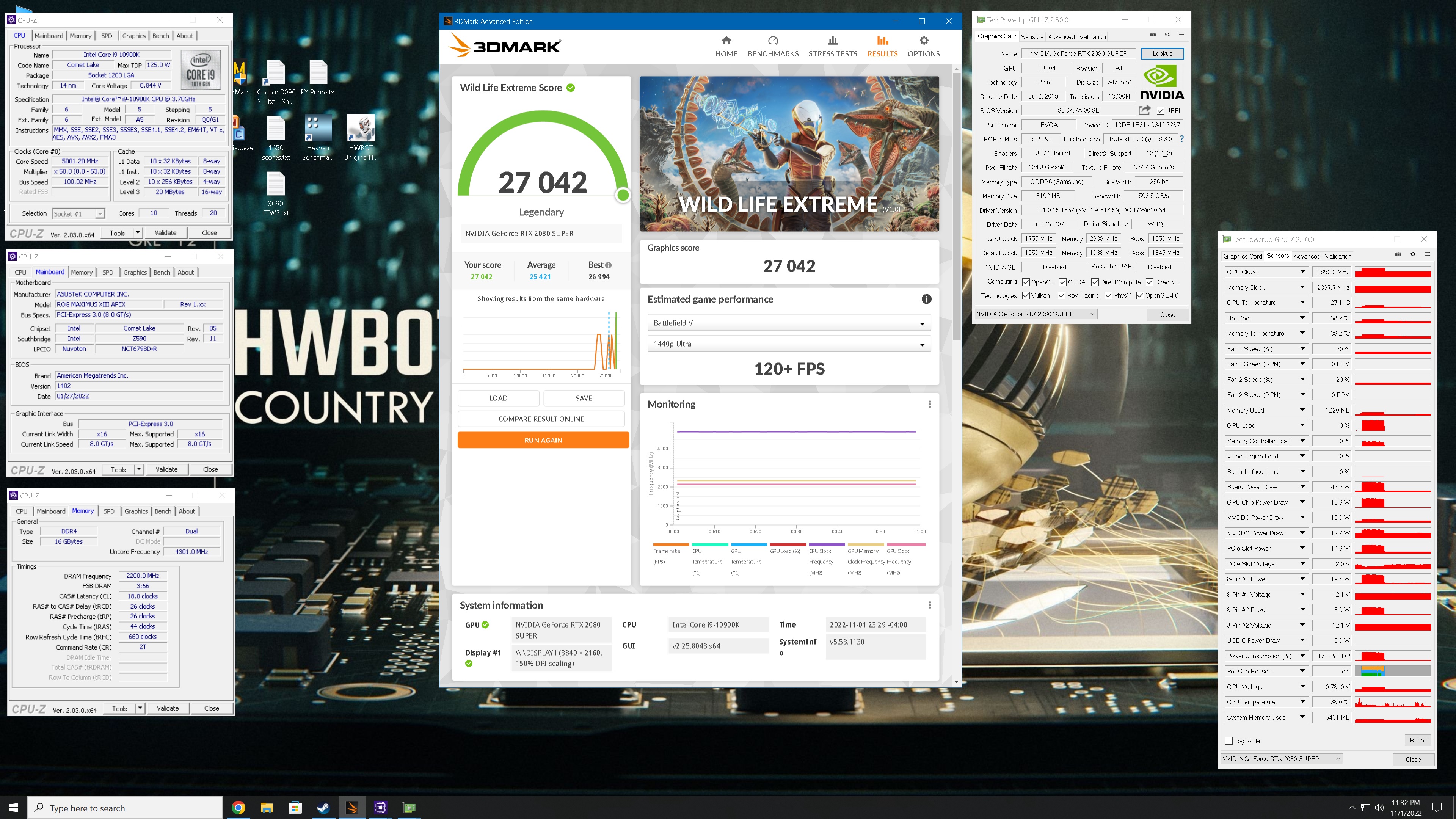Screen dimensions: 1456x819
Task: Enable the Log to file checkbox
Action: pyautogui.click(x=1229, y=741)
